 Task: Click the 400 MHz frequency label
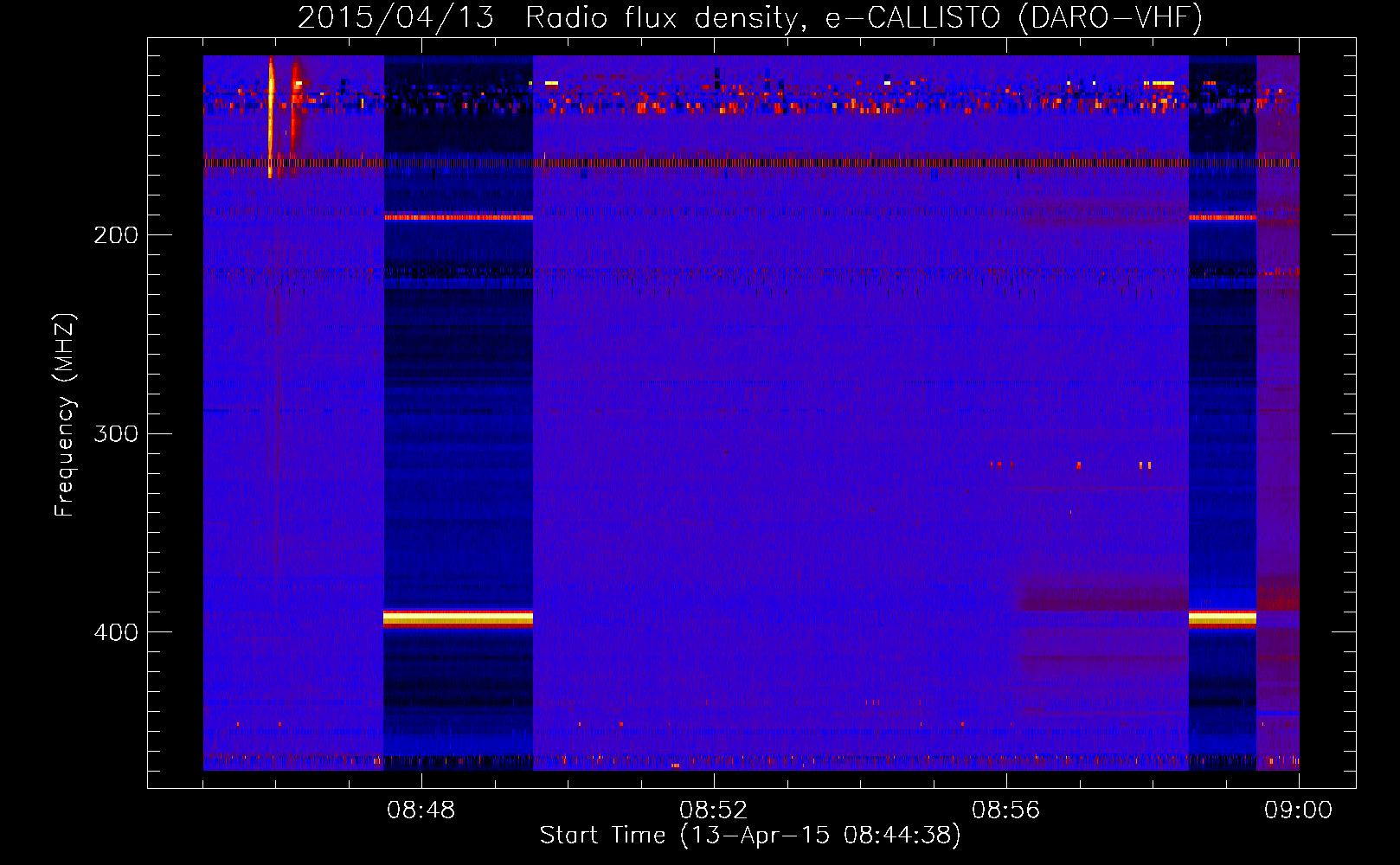click(116, 631)
